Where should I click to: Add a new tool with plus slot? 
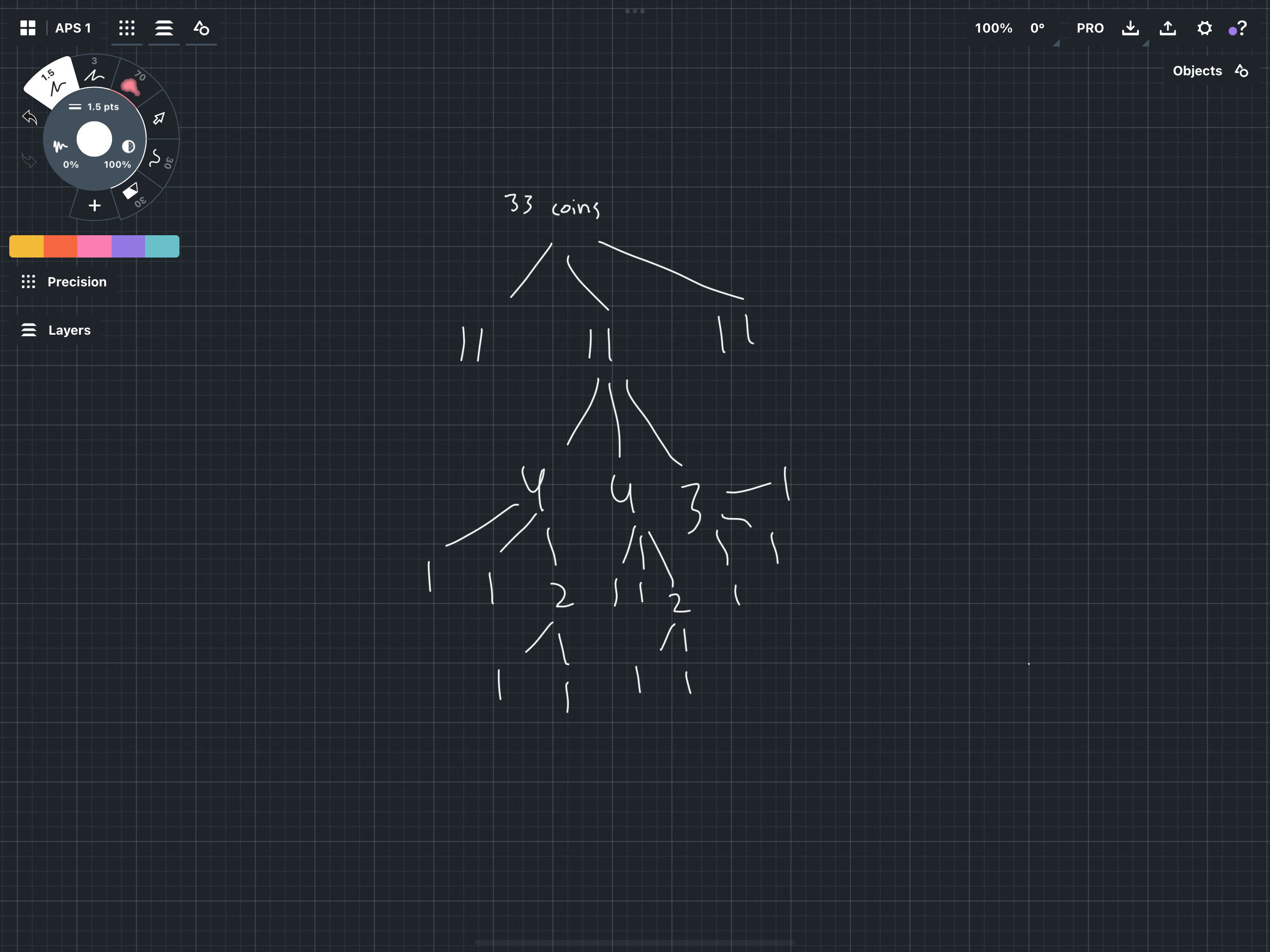(x=95, y=205)
